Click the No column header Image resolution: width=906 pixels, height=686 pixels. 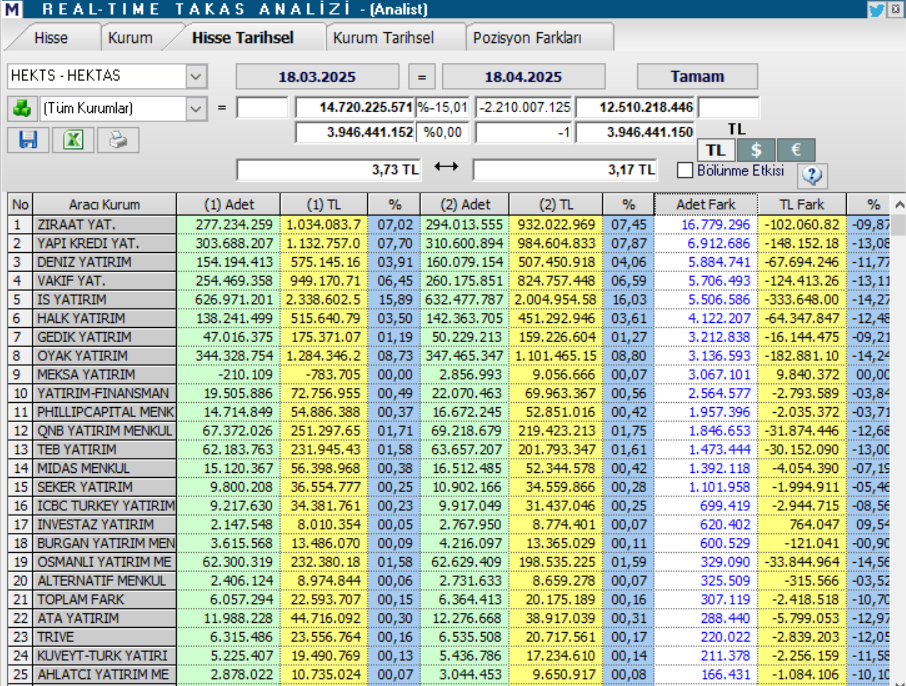point(20,205)
